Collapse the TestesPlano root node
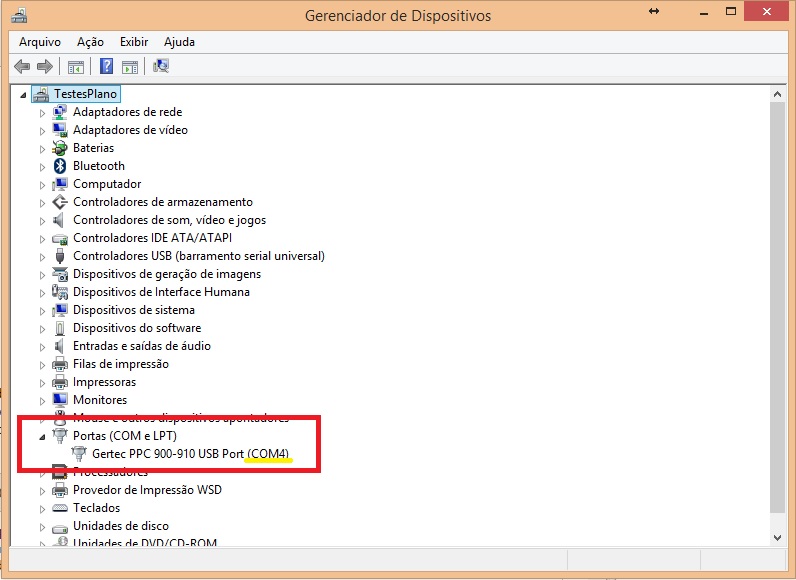Screen dimensions: 796x580 [25, 95]
